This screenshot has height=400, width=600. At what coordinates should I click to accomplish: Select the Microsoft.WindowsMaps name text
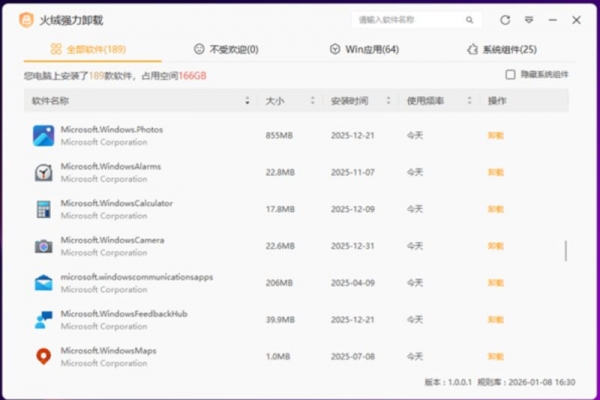(x=108, y=351)
